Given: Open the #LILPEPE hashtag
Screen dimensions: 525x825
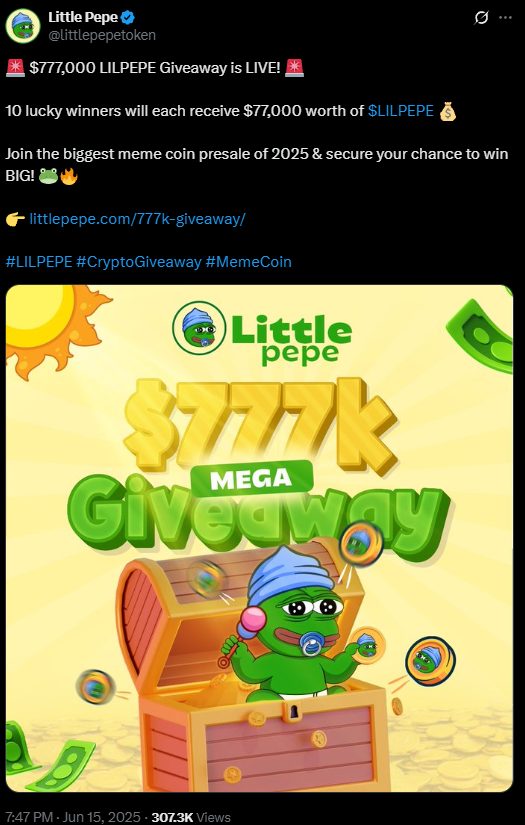Looking at the screenshot, I should (38, 261).
